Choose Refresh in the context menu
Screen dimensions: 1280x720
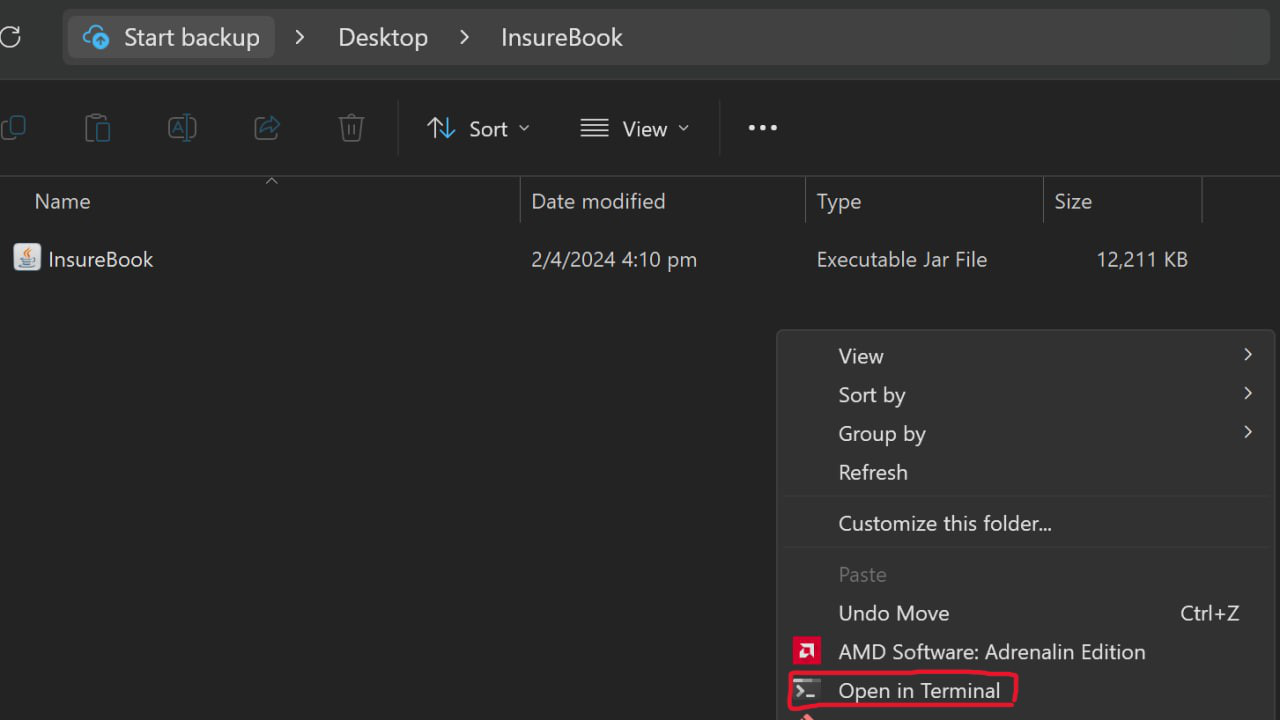coord(872,473)
